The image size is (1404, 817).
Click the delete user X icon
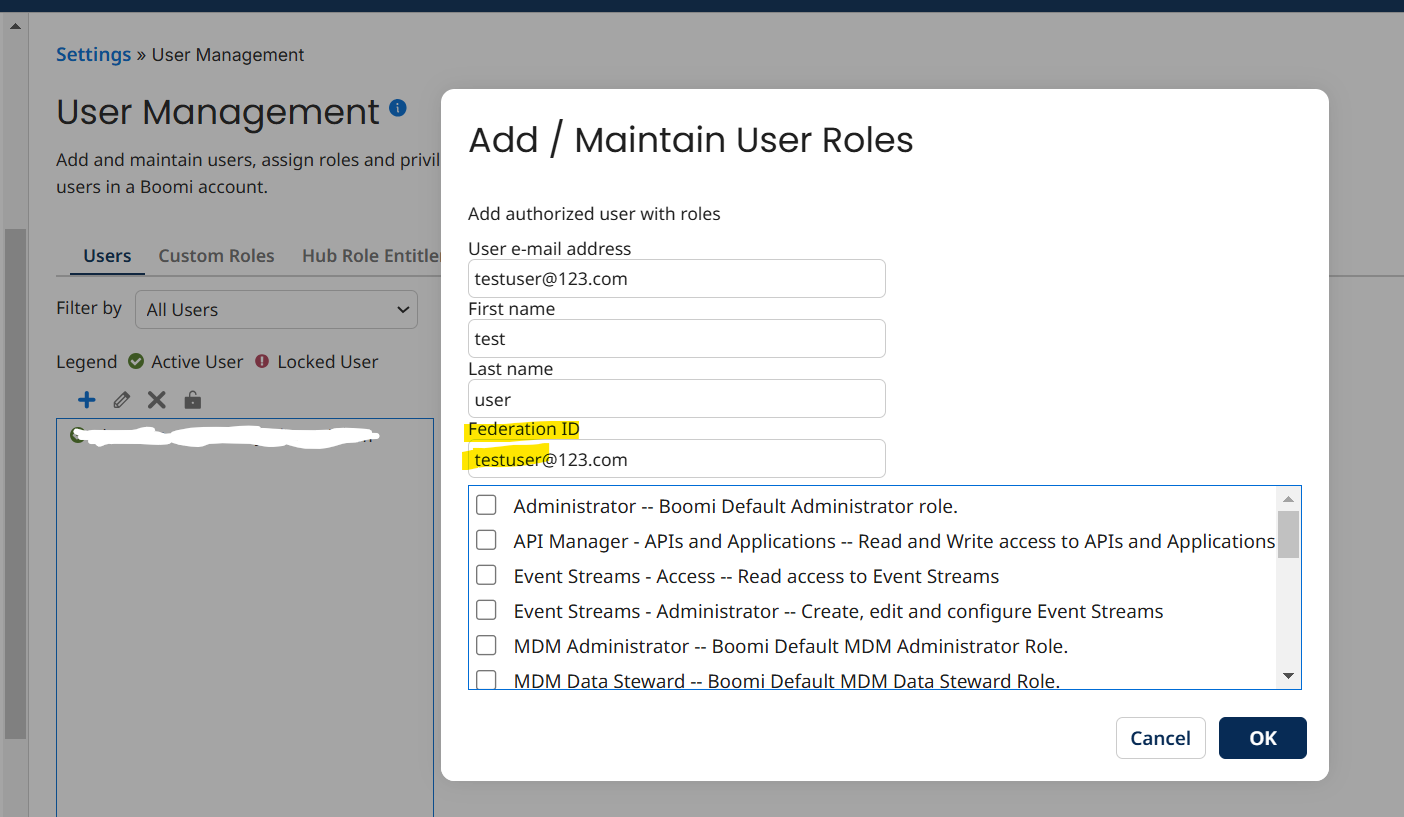tap(157, 400)
